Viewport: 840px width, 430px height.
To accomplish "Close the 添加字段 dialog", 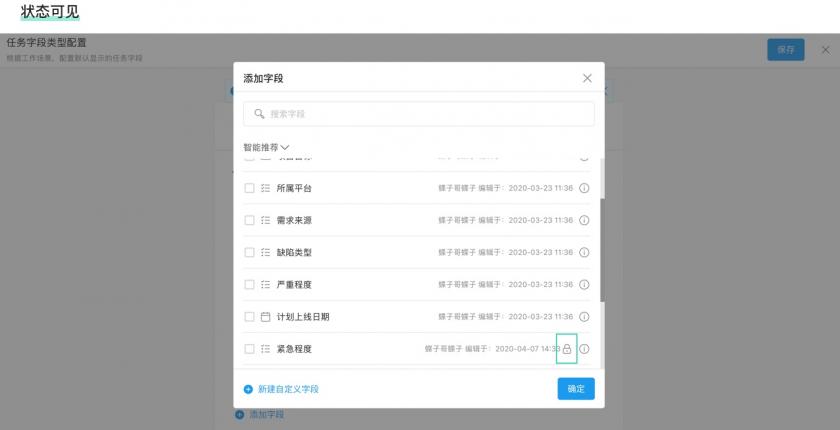I will pos(587,78).
